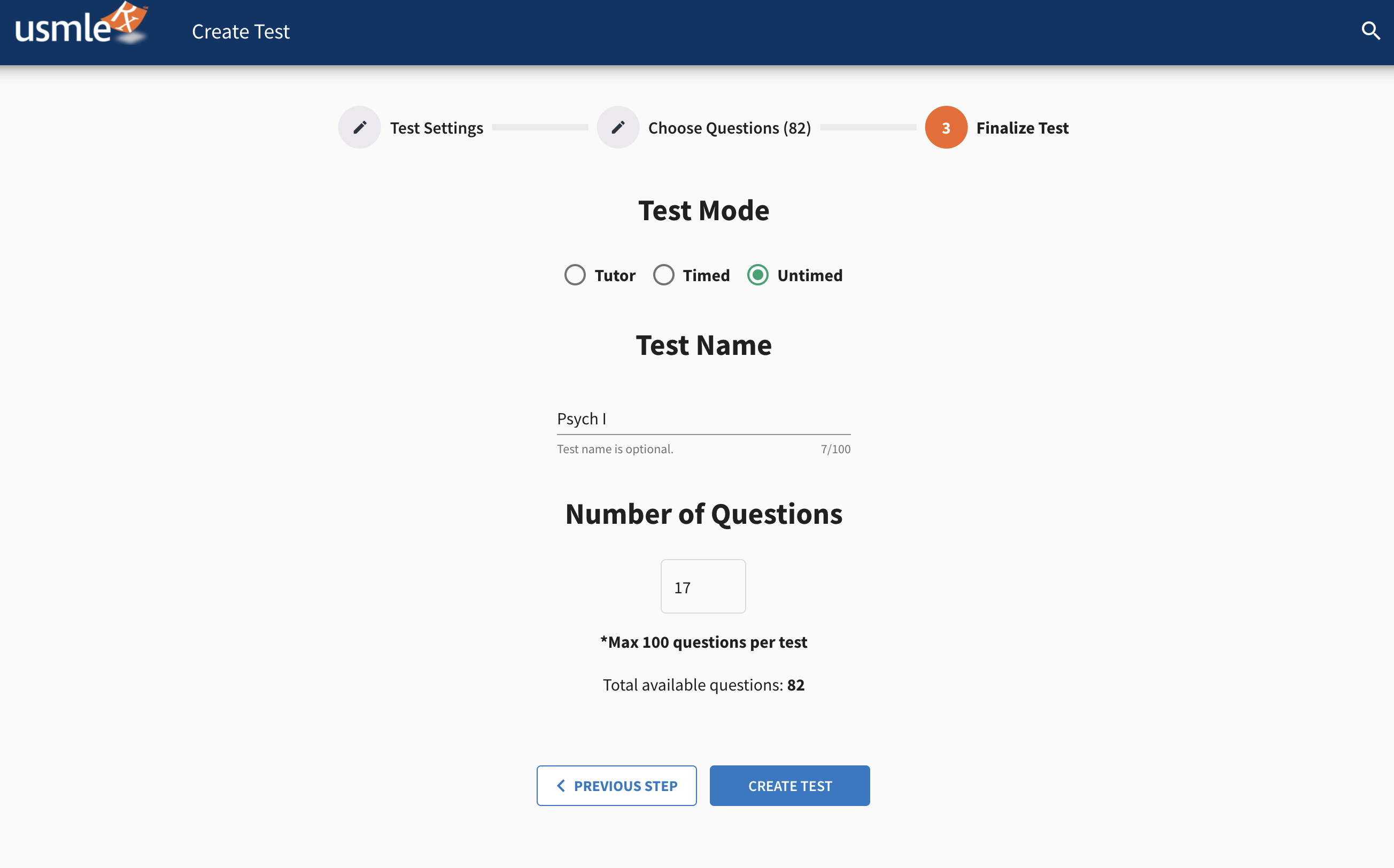Click the 7/100 character counter
This screenshot has height=868, width=1394.
pyautogui.click(x=835, y=449)
